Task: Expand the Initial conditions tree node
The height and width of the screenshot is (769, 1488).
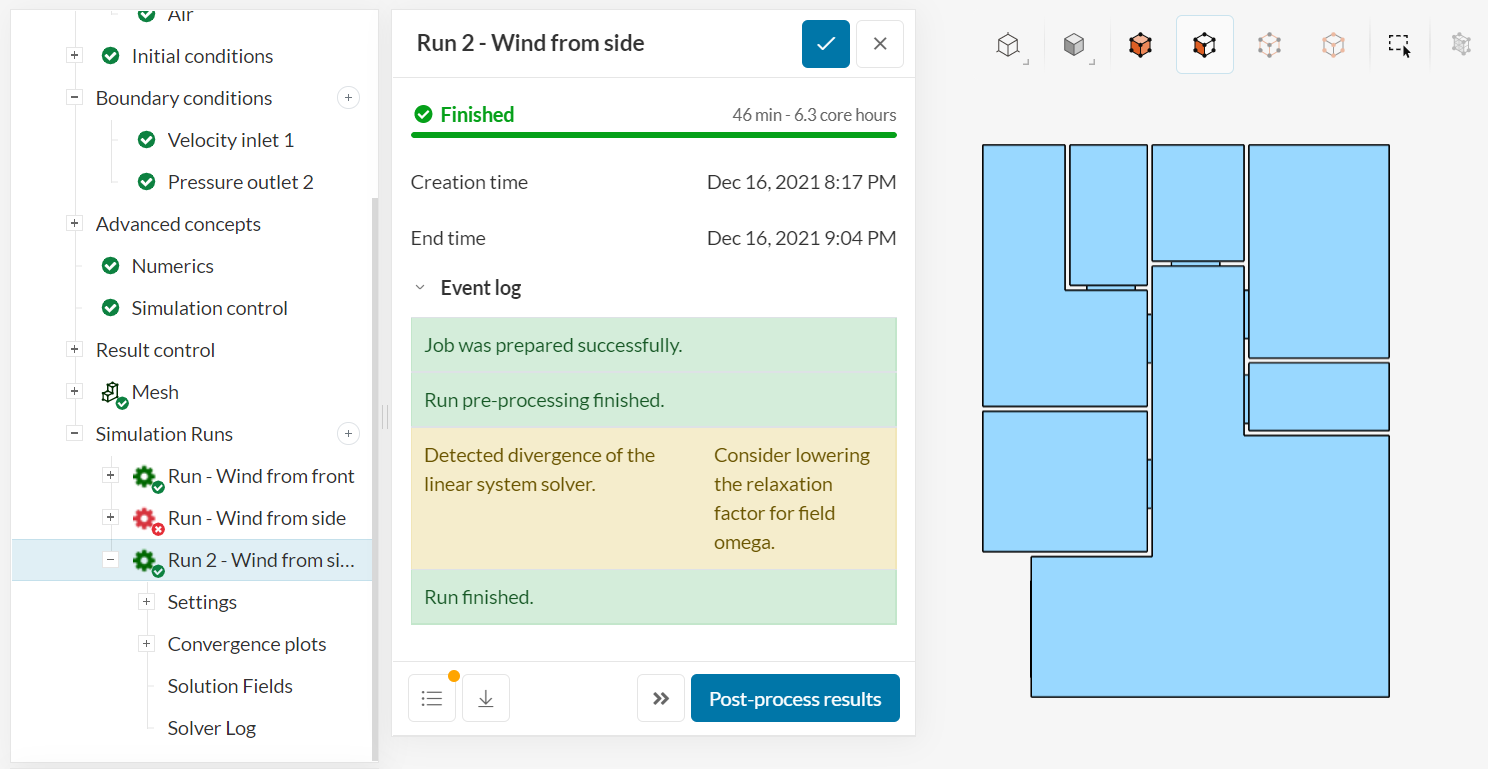Action: (74, 56)
